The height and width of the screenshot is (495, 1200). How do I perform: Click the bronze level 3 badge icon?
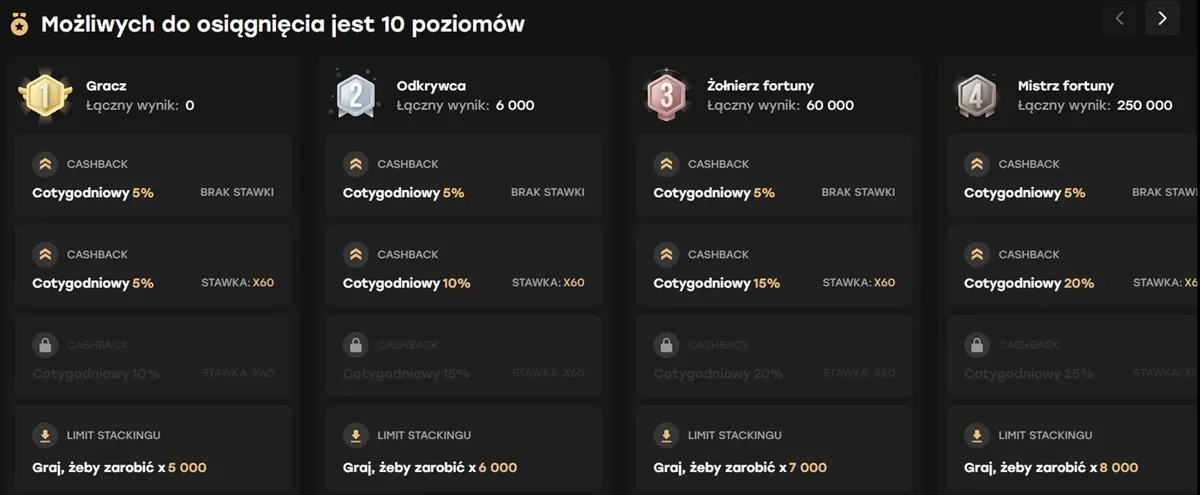coord(666,95)
